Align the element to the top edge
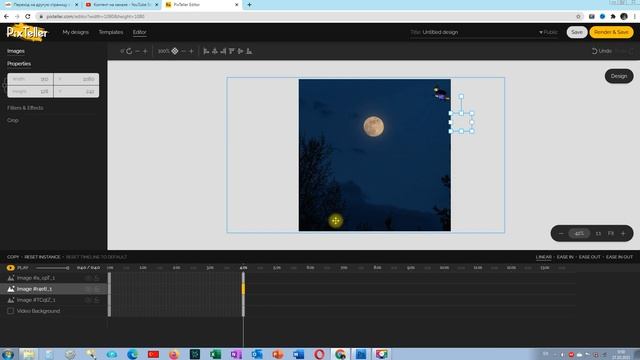This screenshot has height=360, width=640. (232, 51)
